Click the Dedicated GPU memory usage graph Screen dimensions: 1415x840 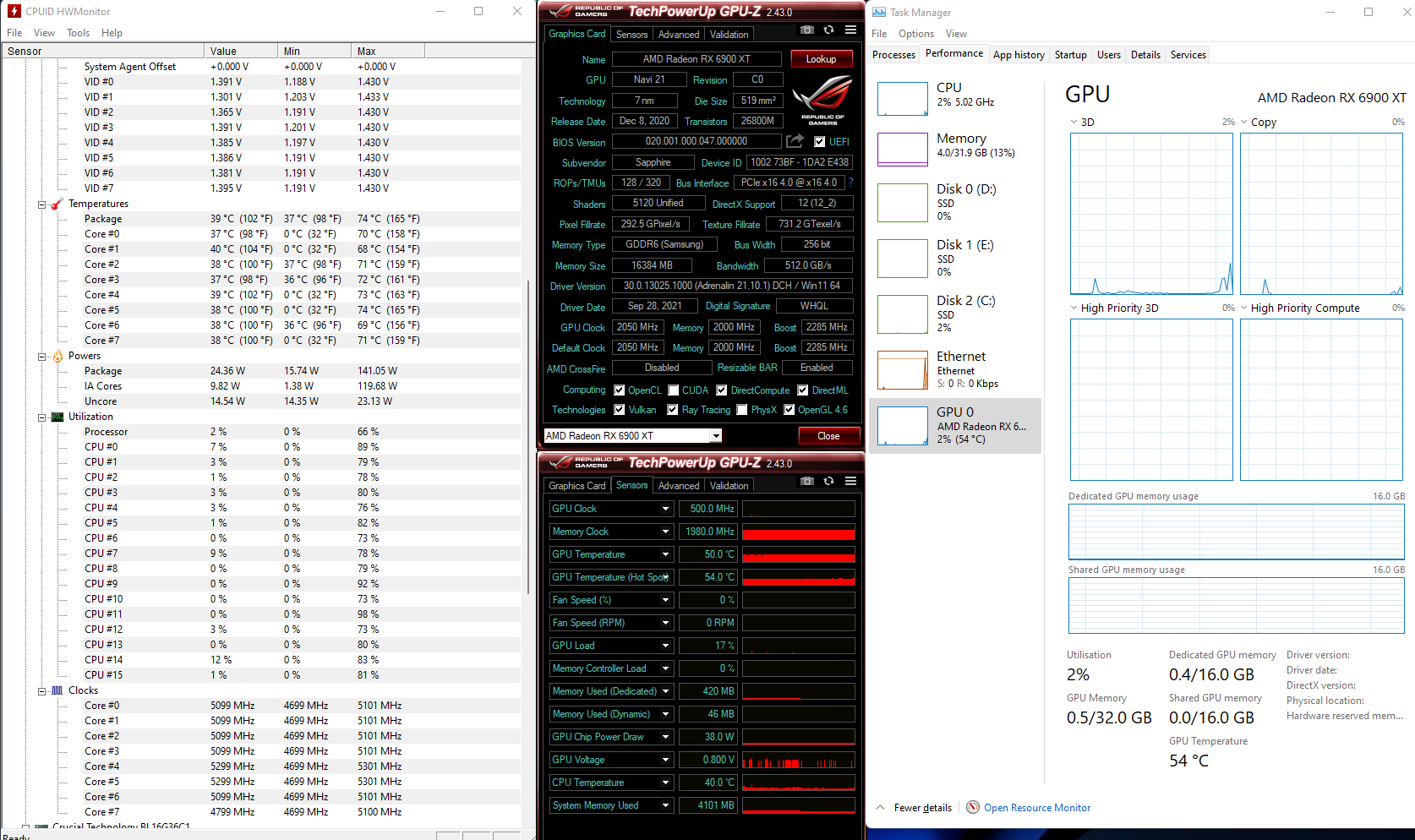[1237, 532]
